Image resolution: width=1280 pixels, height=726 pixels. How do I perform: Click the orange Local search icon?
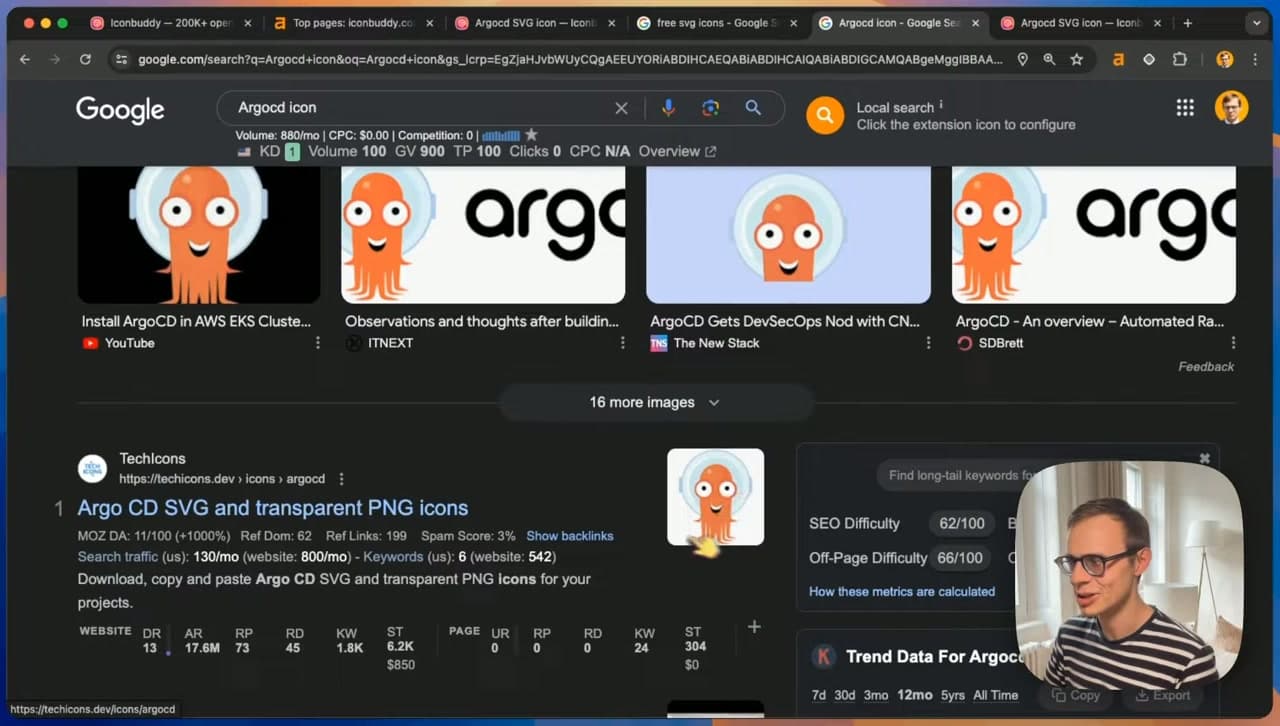pos(825,116)
